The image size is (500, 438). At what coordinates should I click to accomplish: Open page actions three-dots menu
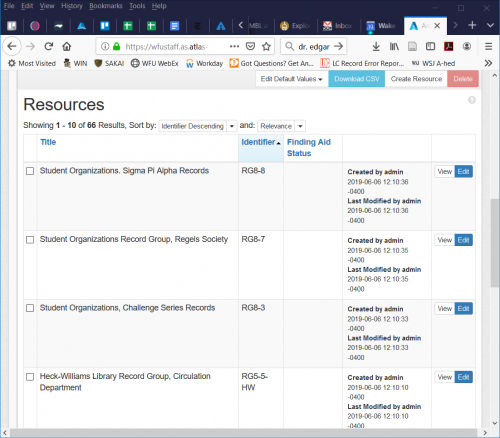pyautogui.click(x=234, y=46)
